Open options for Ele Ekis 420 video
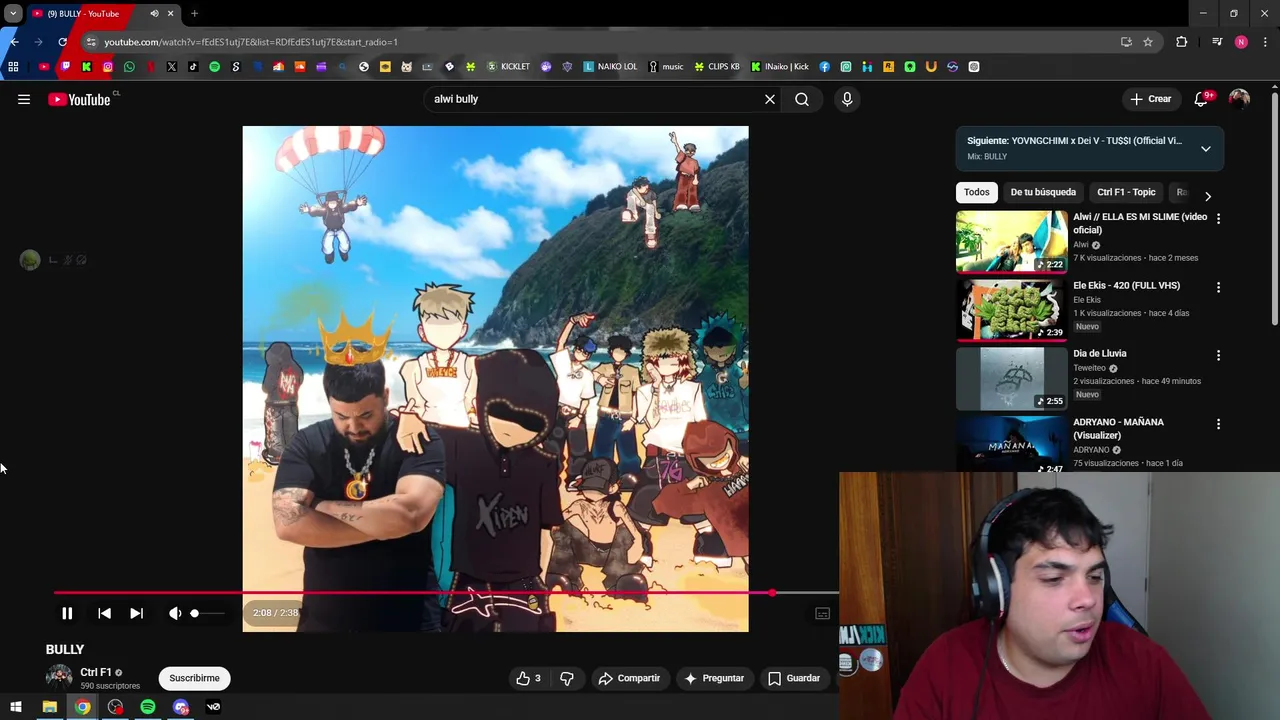This screenshot has width=1280, height=720. (1218, 287)
